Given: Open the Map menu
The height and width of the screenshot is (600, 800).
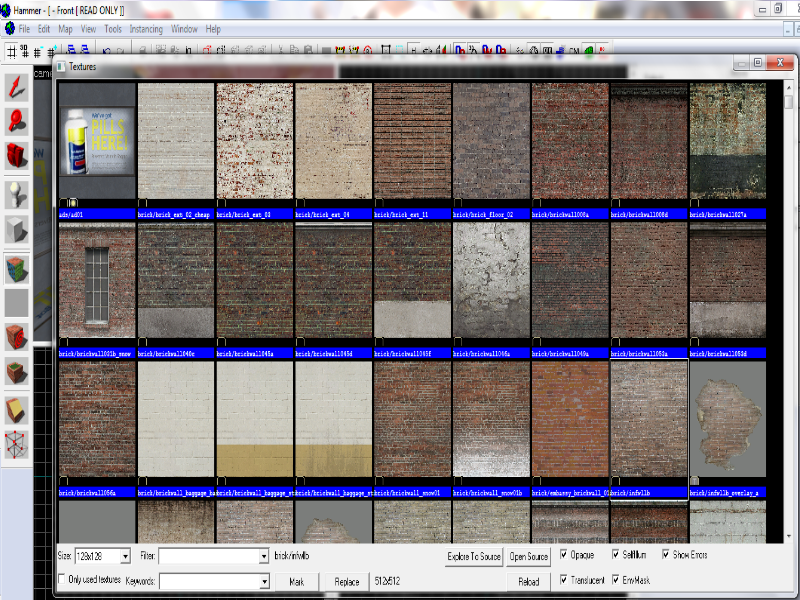Looking at the screenshot, I should pos(65,29).
